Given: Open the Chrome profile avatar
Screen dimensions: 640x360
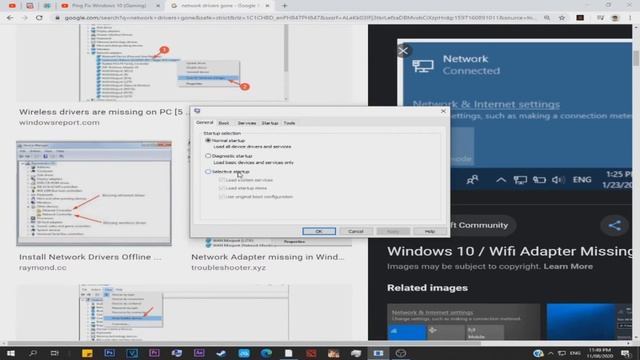Looking at the screenshot, I should pyautogui.click(x=615, y=18).
